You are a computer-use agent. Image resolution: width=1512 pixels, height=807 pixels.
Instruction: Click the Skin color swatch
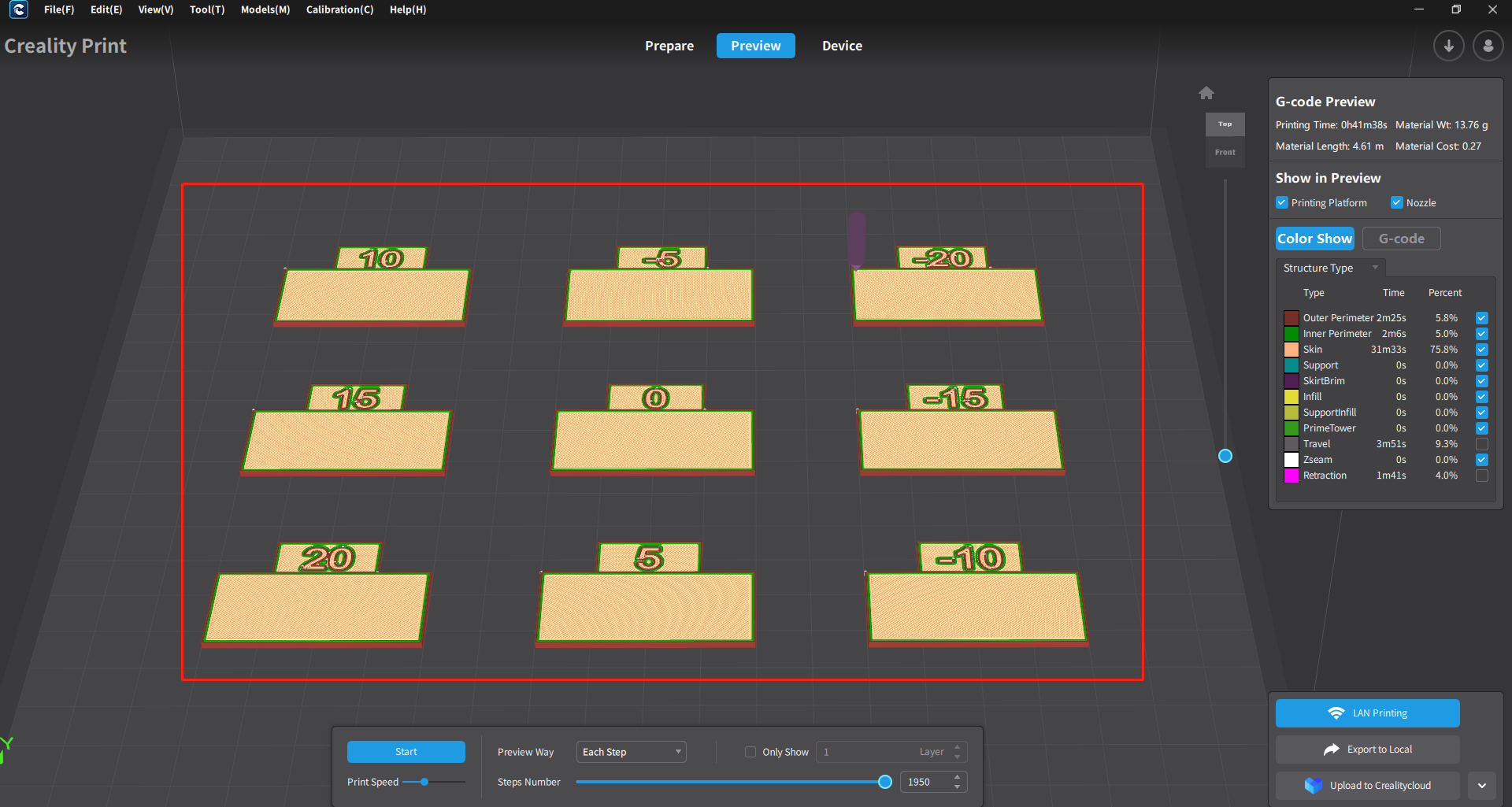[x=1291, y=350]
